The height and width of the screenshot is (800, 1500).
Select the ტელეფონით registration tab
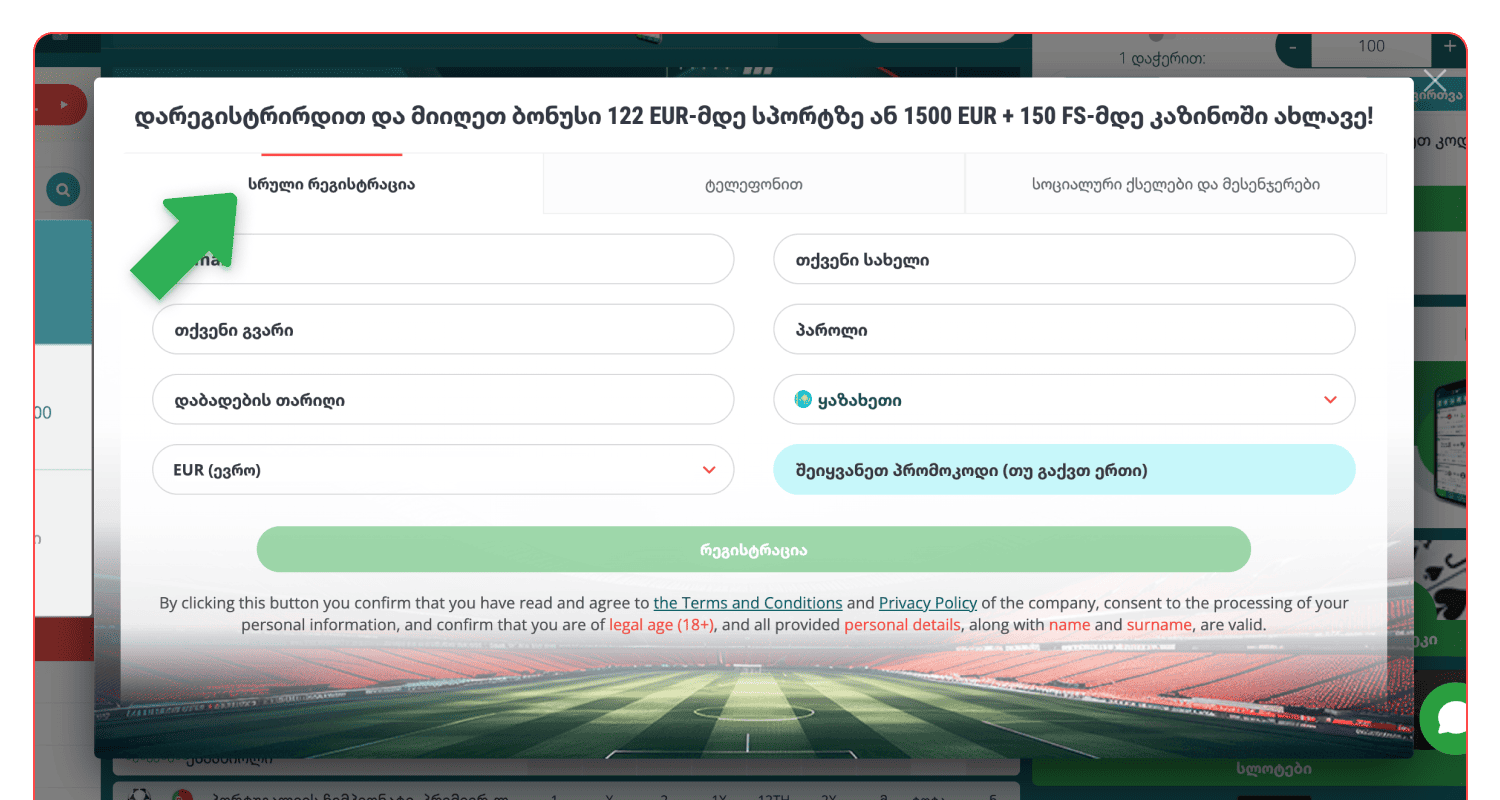click(x=753, y=184)
